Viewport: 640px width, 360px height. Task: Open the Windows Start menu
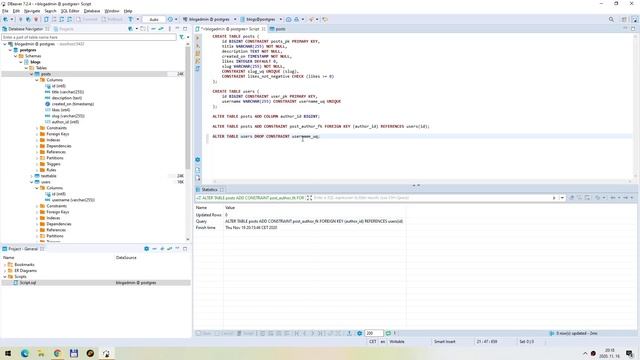pos(8,353)
